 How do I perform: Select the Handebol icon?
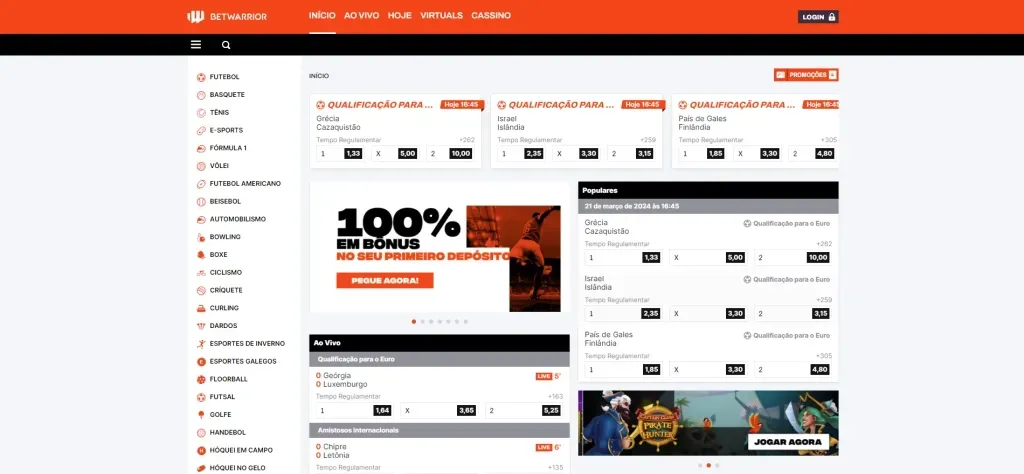[201, 432]
